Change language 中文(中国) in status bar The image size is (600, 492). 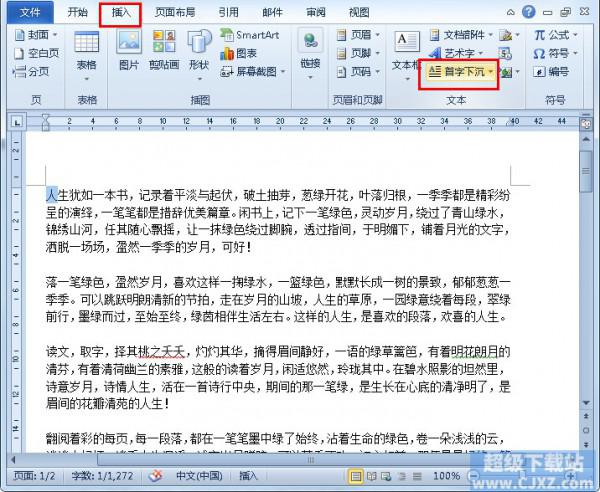pos(199,476)
